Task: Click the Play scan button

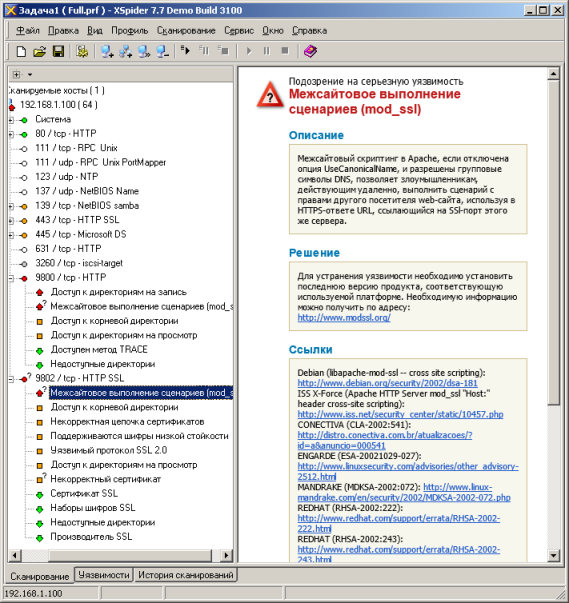Action: 249,51
